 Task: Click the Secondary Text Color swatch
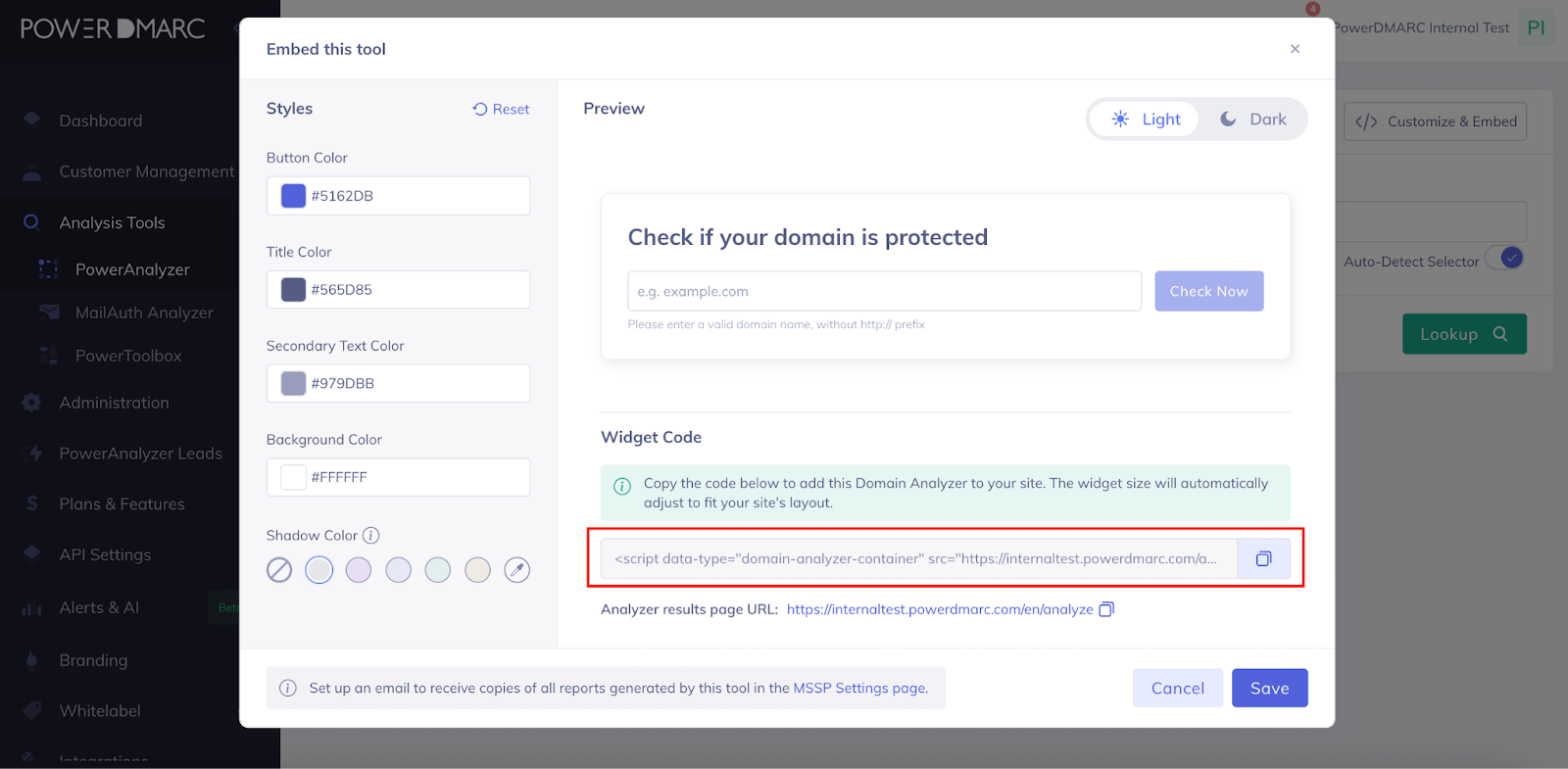[x=293, y=383]
